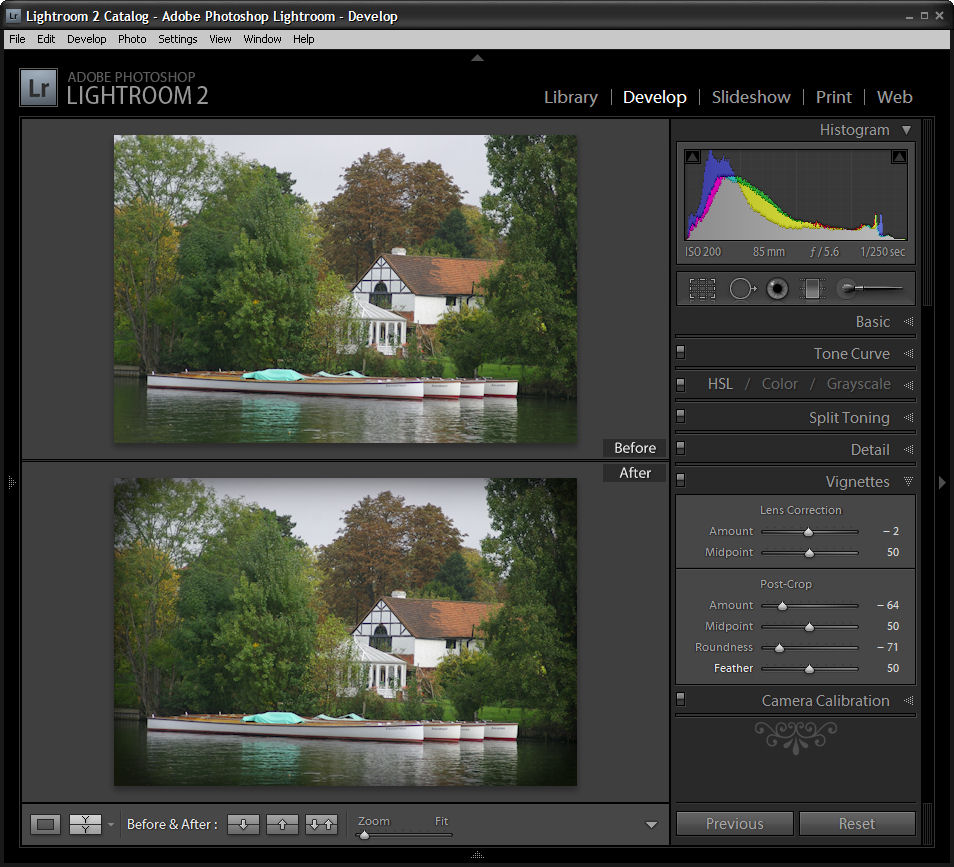Click the Before photo preview
Image resolution: width=954 pixels, height=867 pixels.
tap(346, 289)
